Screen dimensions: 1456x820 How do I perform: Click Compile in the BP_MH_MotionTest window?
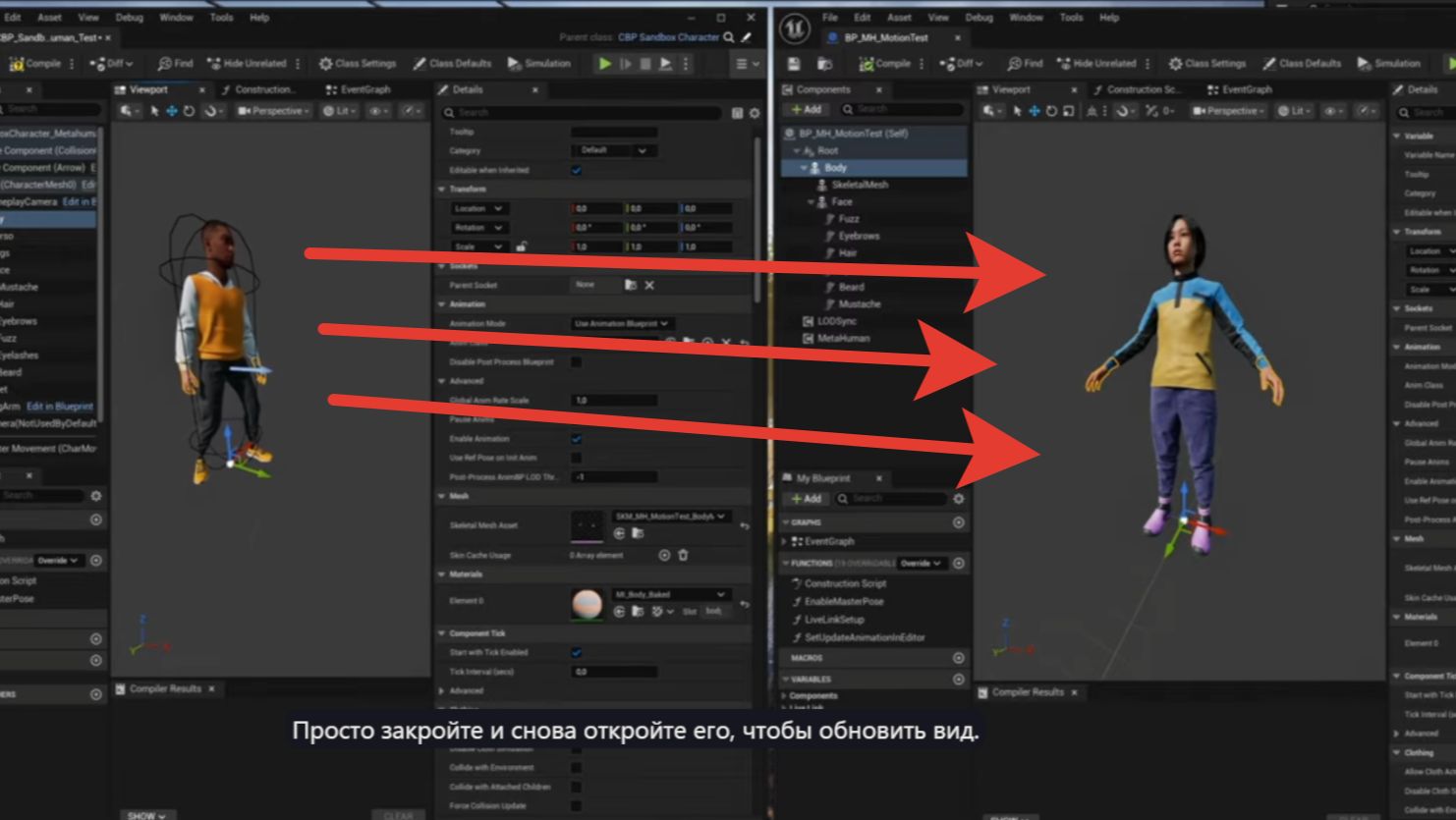tap(885, 64)
